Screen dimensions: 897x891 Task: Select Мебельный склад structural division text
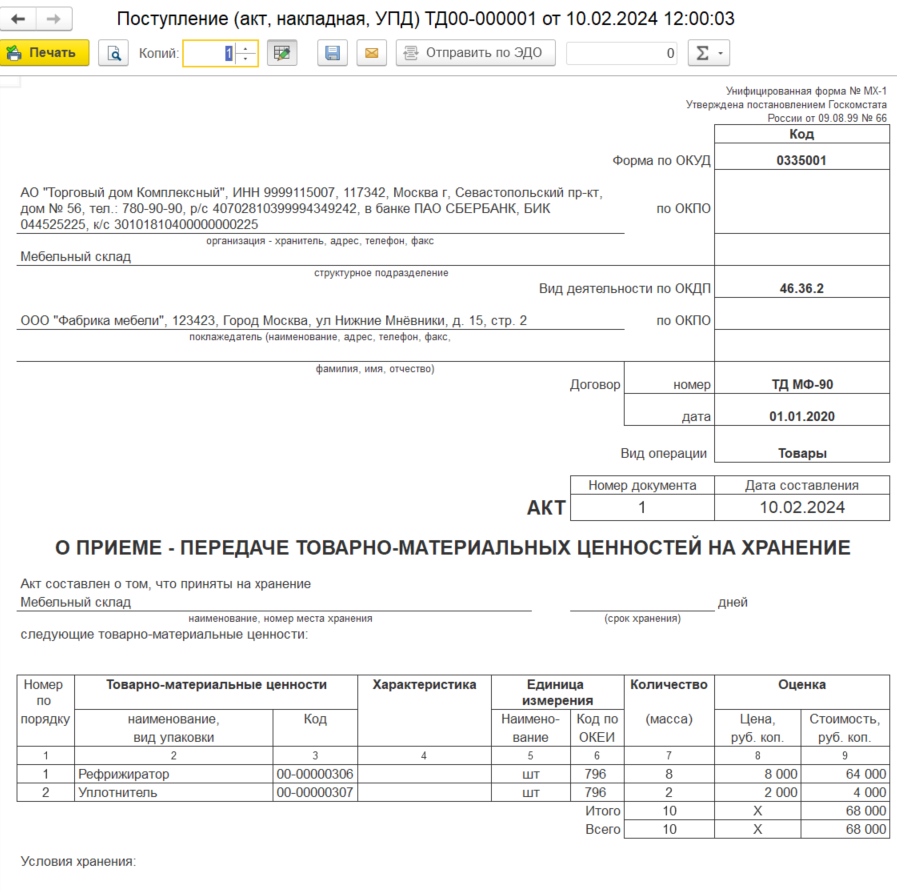coord(76,256)
